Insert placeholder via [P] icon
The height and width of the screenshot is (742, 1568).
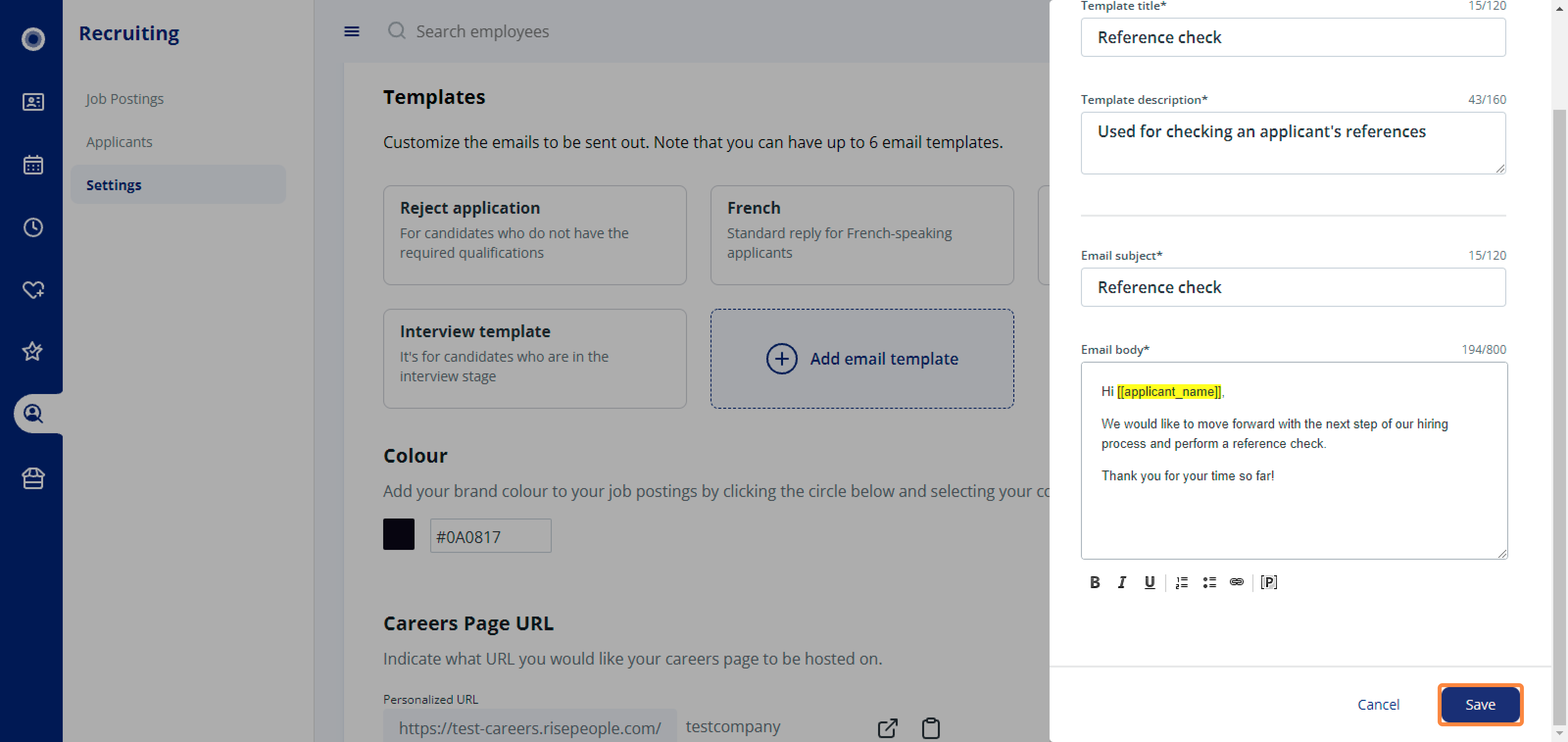[x=1269, y=582]
